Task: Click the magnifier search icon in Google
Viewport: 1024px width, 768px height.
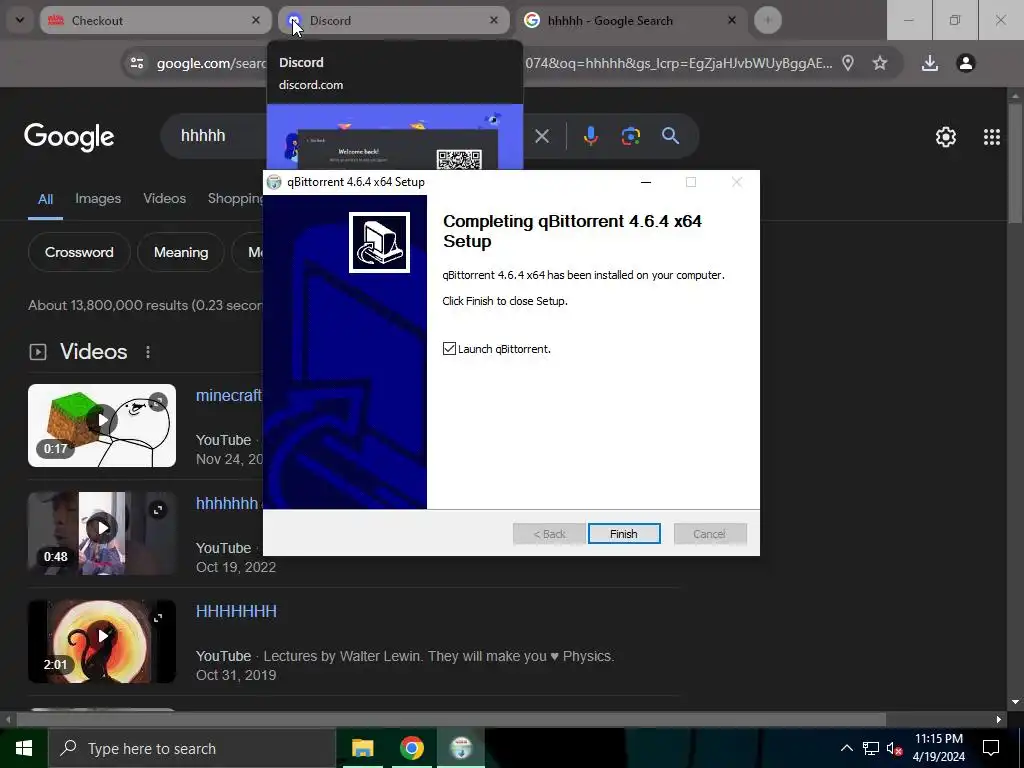Action: (x=671, y=136)
